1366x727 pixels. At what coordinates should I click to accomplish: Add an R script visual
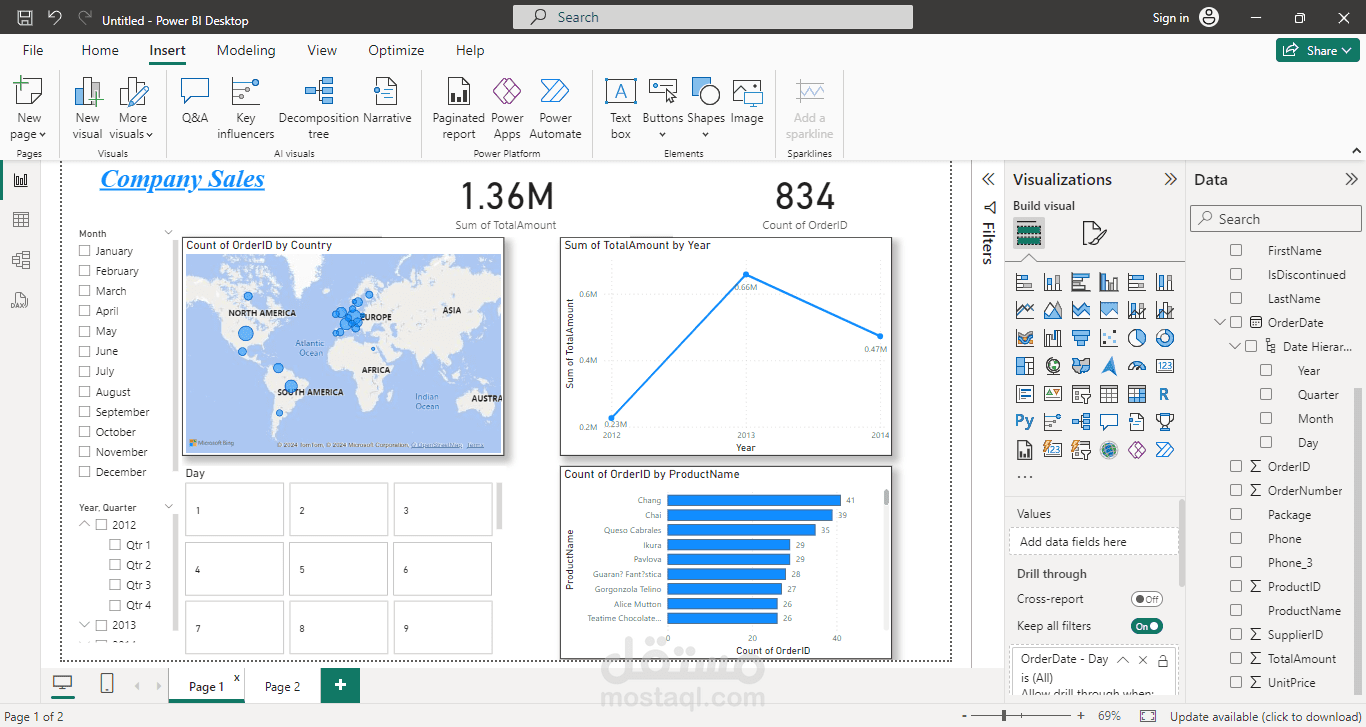click(1164, 394)
